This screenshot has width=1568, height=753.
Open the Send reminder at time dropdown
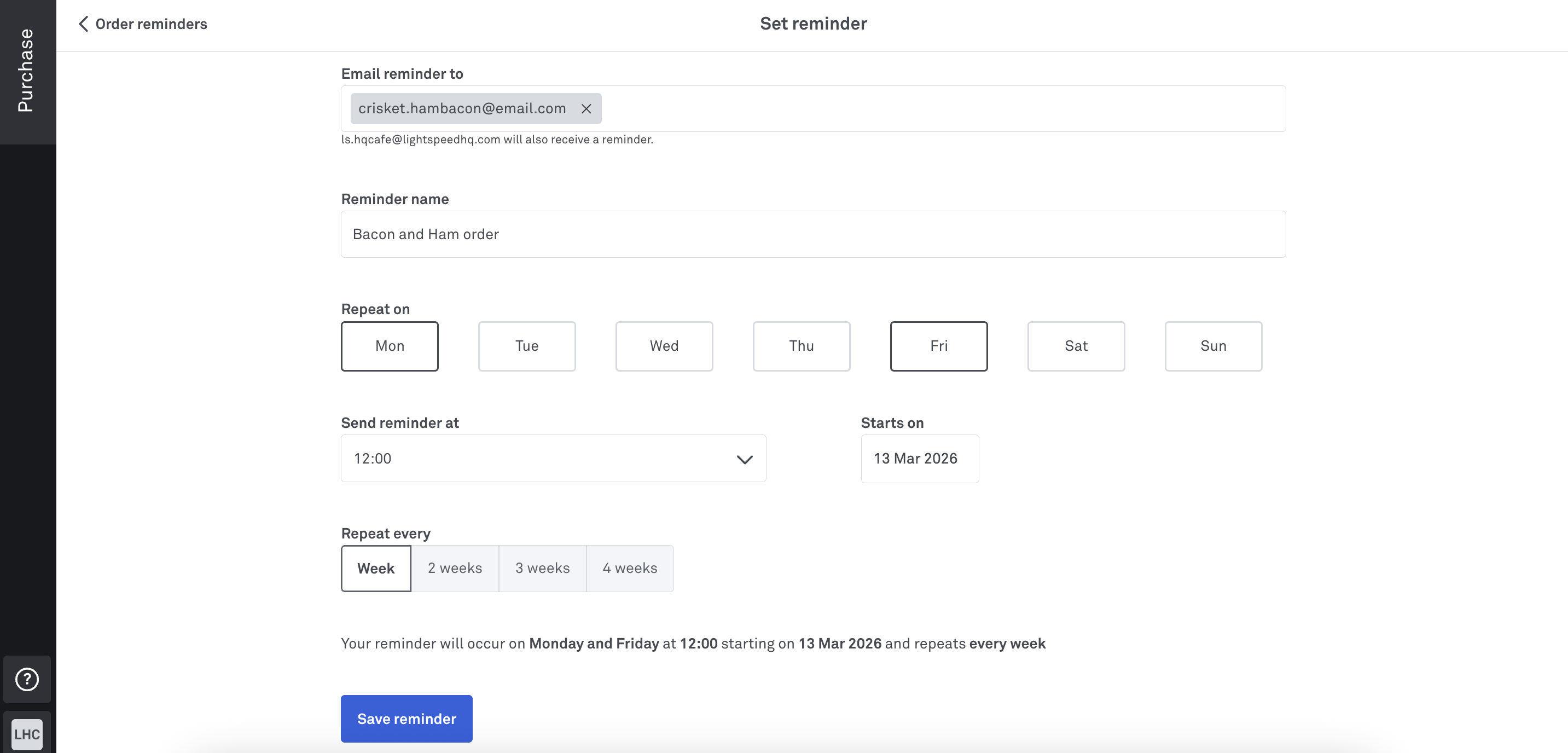553,459
